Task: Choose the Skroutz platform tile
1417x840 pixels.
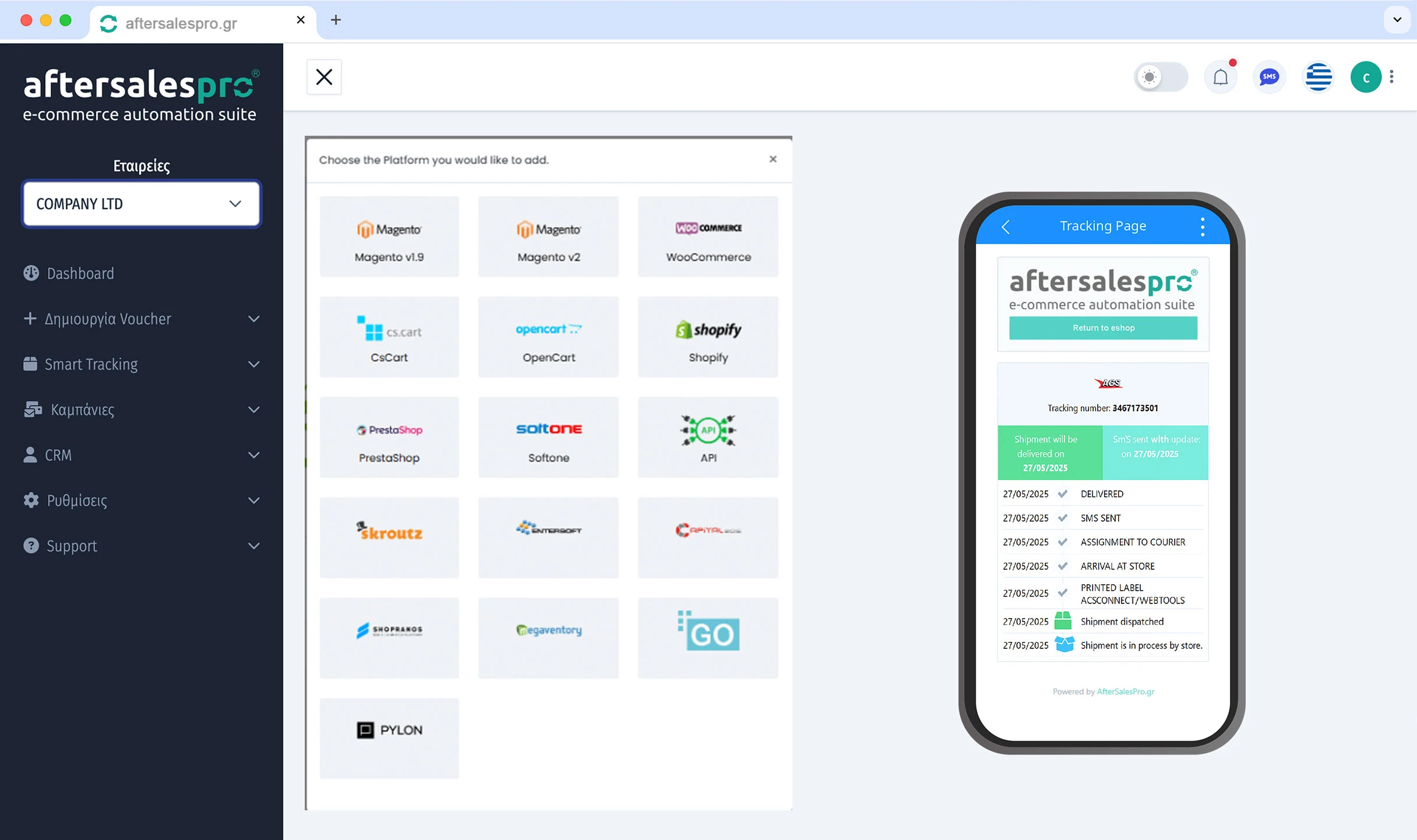Action: coord(389,538)
